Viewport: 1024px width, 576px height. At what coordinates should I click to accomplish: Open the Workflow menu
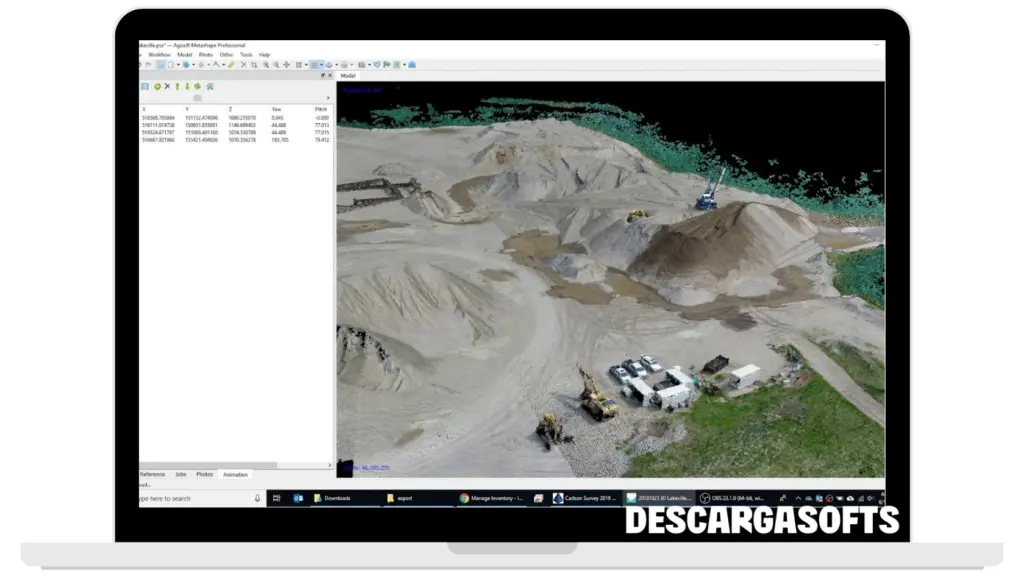(x=160, y=54)
